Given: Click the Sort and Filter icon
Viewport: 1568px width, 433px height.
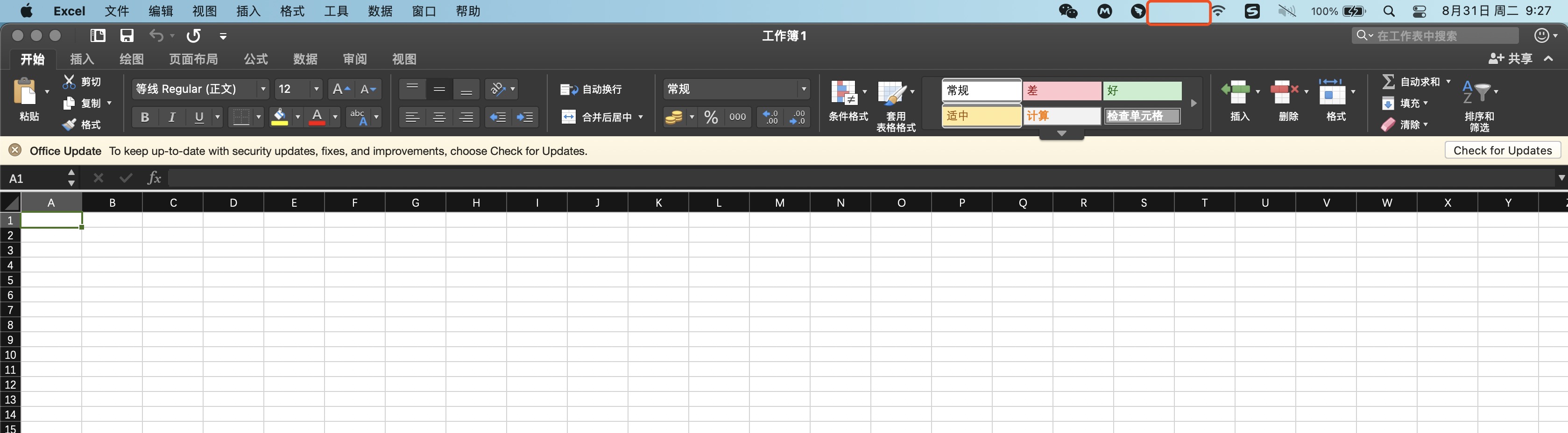Looking at the screenshot, I should point(1477,93).
